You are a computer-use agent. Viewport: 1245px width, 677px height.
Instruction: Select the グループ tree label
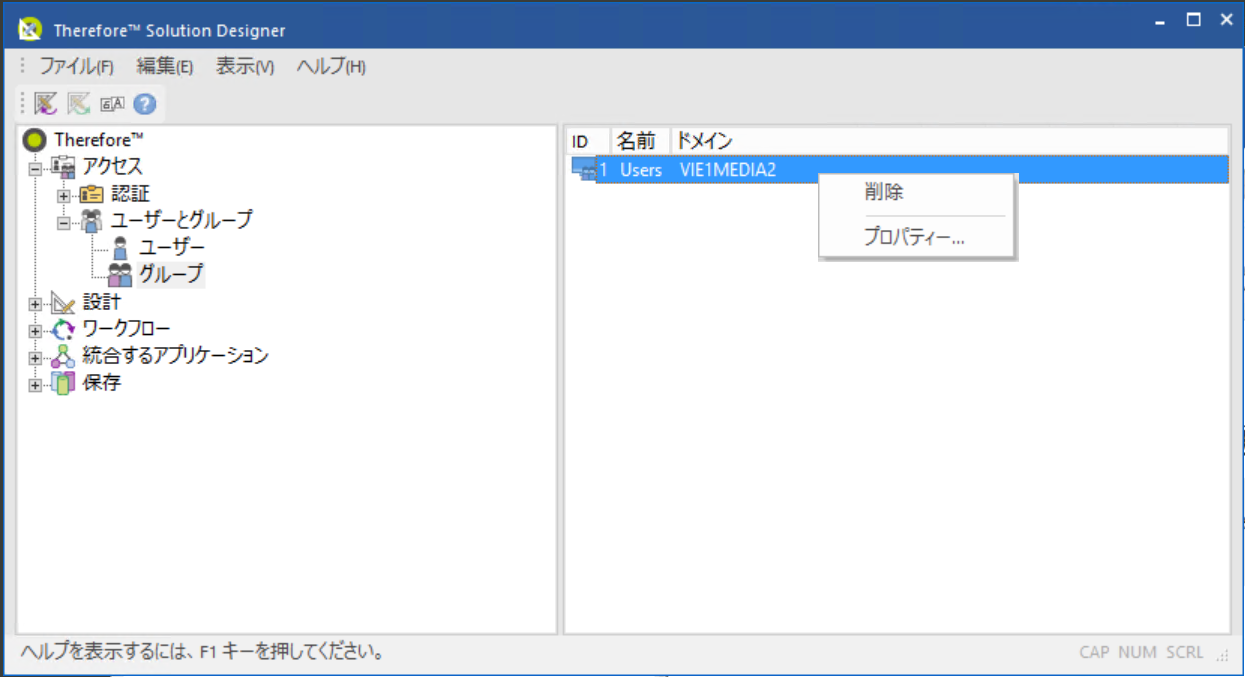[x=171, y=273]
